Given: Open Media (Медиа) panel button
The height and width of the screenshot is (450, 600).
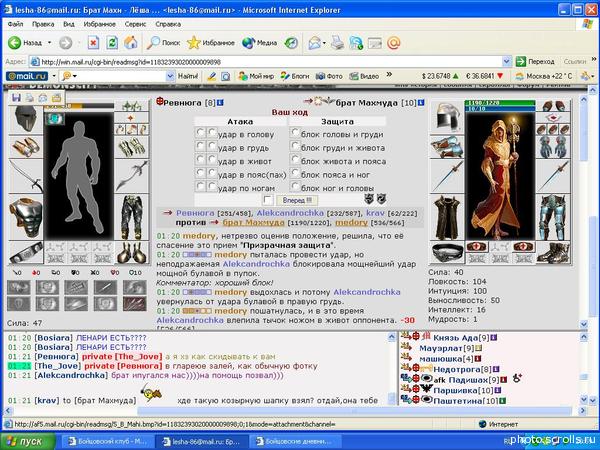Looking at the screenshot, I should 259,42.
